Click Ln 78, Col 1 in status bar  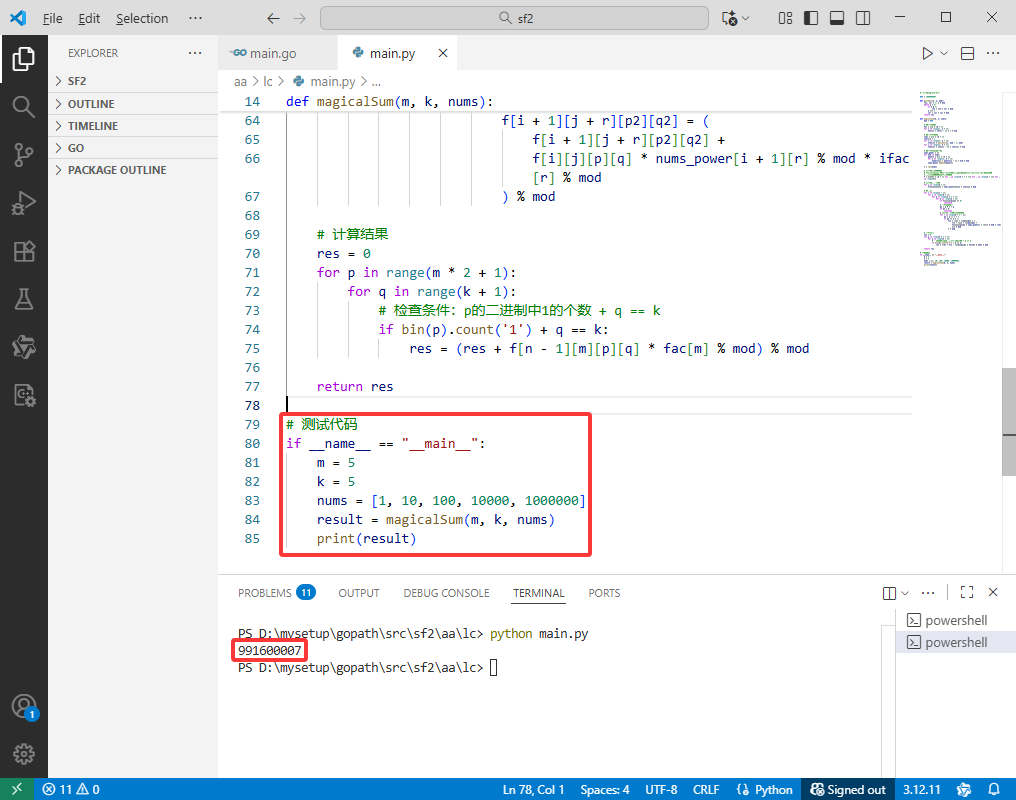point(533,789)
